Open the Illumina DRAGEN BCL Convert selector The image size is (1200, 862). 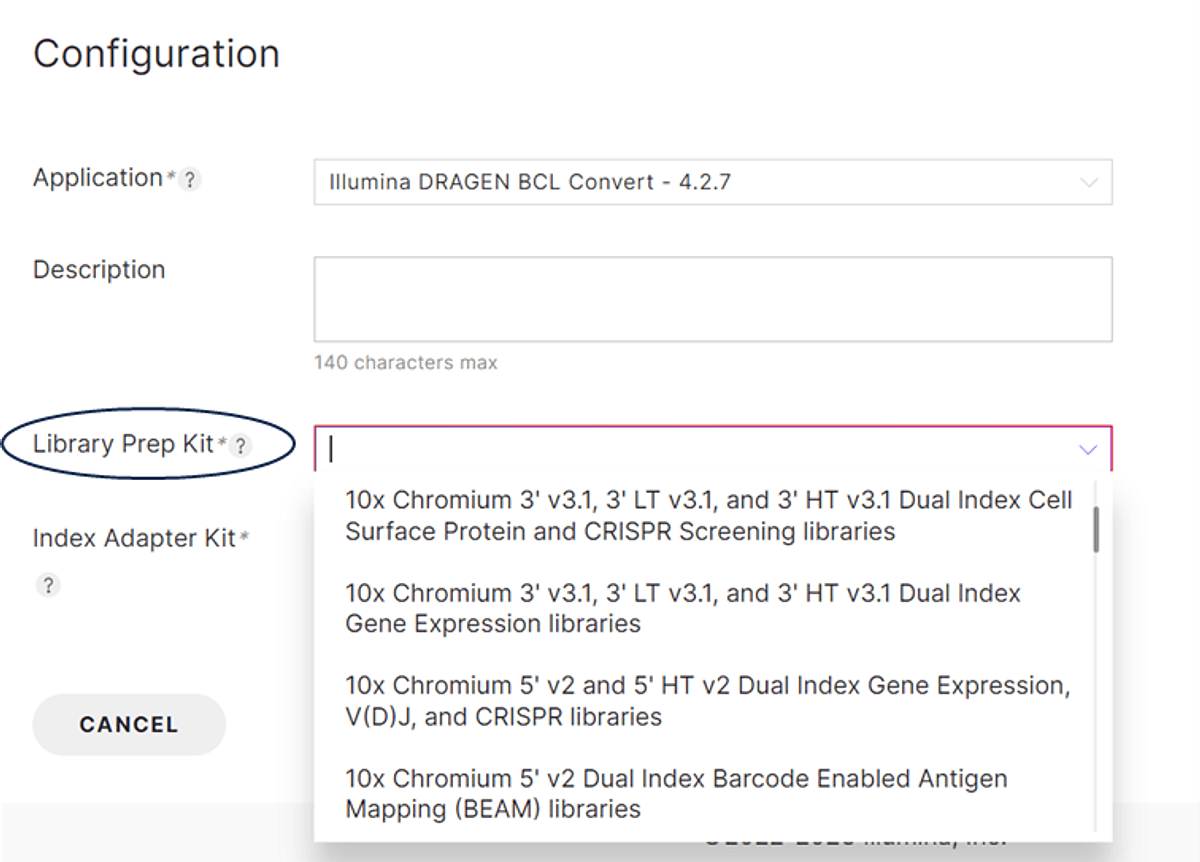713,183
